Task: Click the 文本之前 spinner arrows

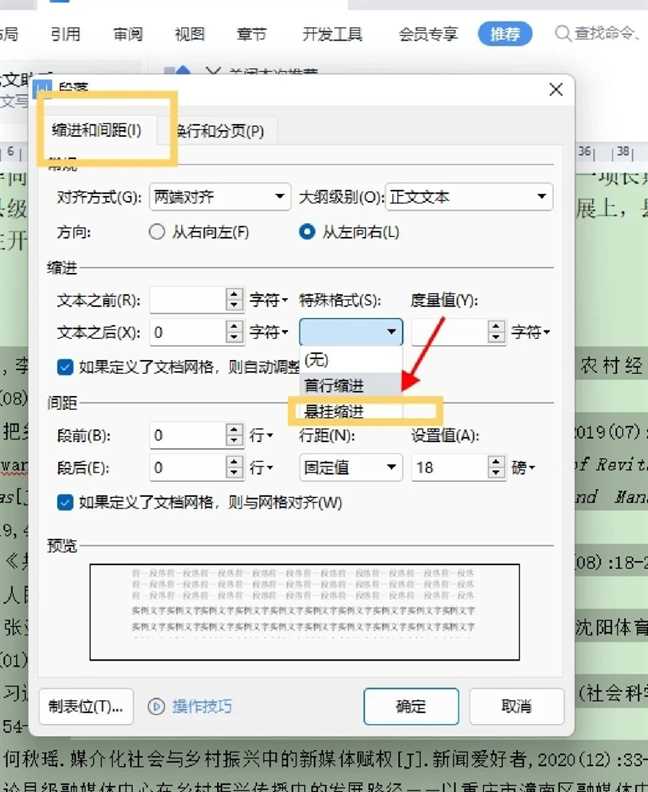Action: pos(235,299)
